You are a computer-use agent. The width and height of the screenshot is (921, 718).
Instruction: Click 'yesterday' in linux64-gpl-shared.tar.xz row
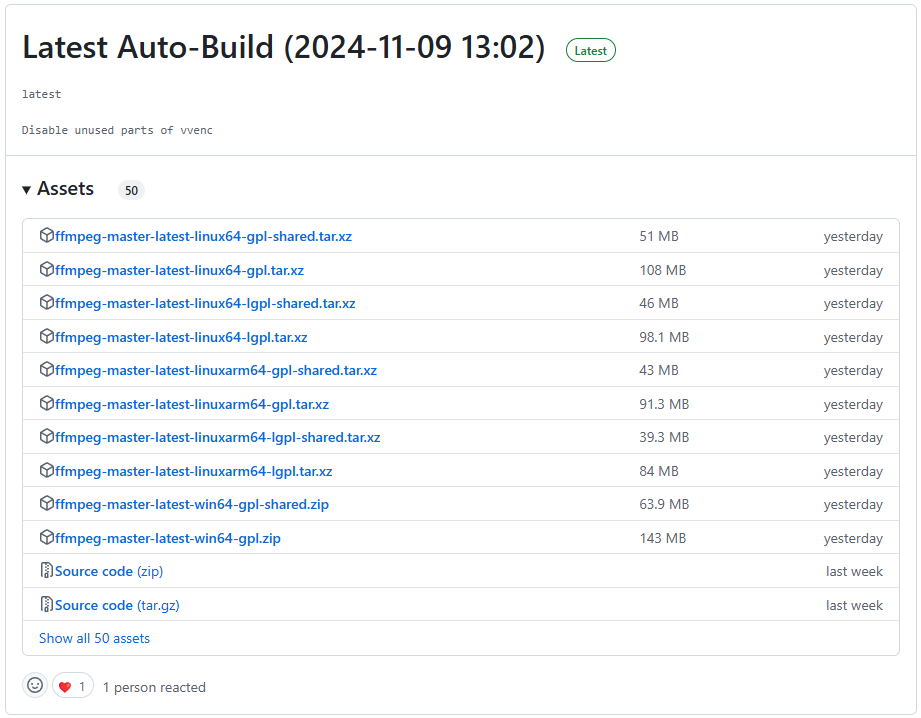pyautogui.click(x=853, y=237)
